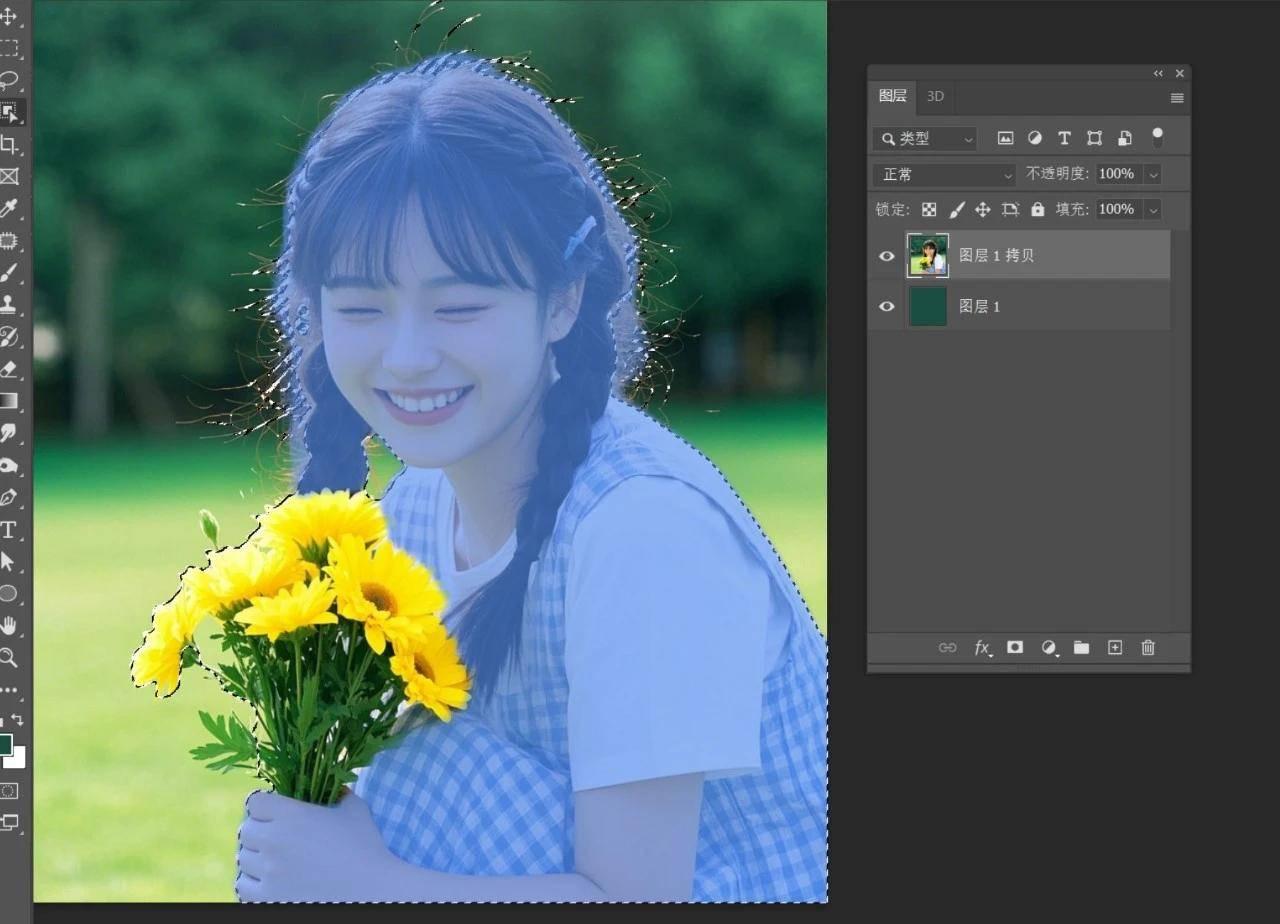Image resolution: width=1280 pixels, height=924 pixels.
Task: Activate the Zoom tool
Action: click(x=9, y=657)
